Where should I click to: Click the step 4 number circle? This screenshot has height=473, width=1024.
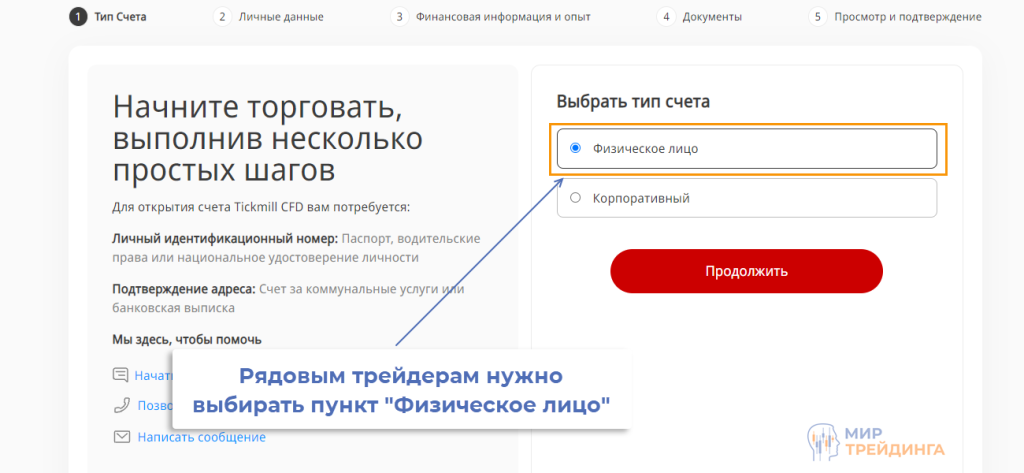coord(665,17)
